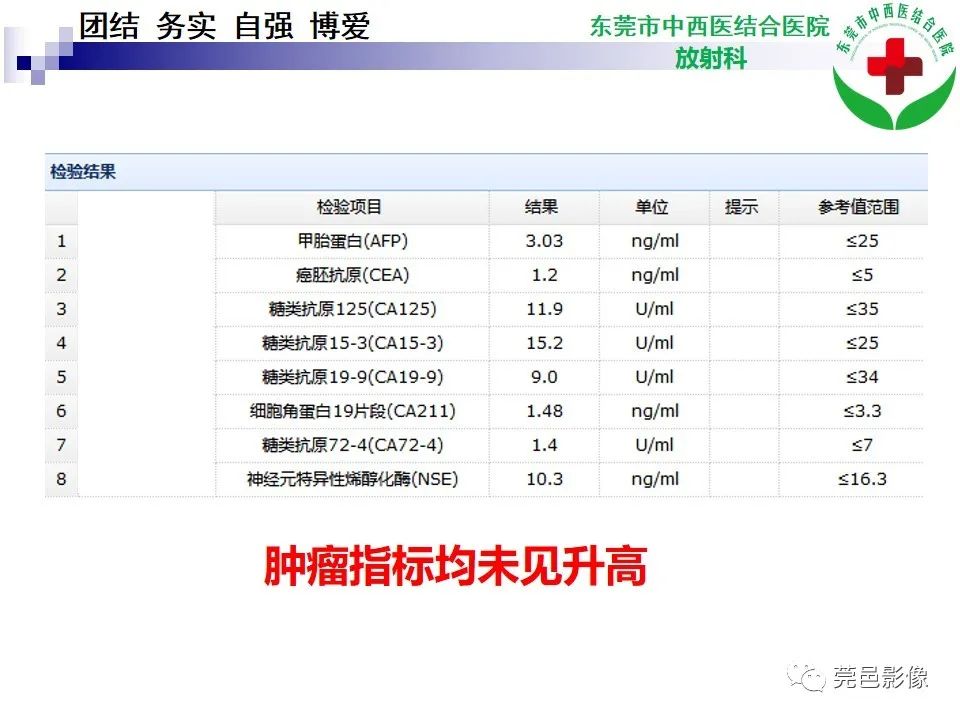Click the hospital logo with red cross
The width and height of the screenshot is (960, 720).
[894, 66]
